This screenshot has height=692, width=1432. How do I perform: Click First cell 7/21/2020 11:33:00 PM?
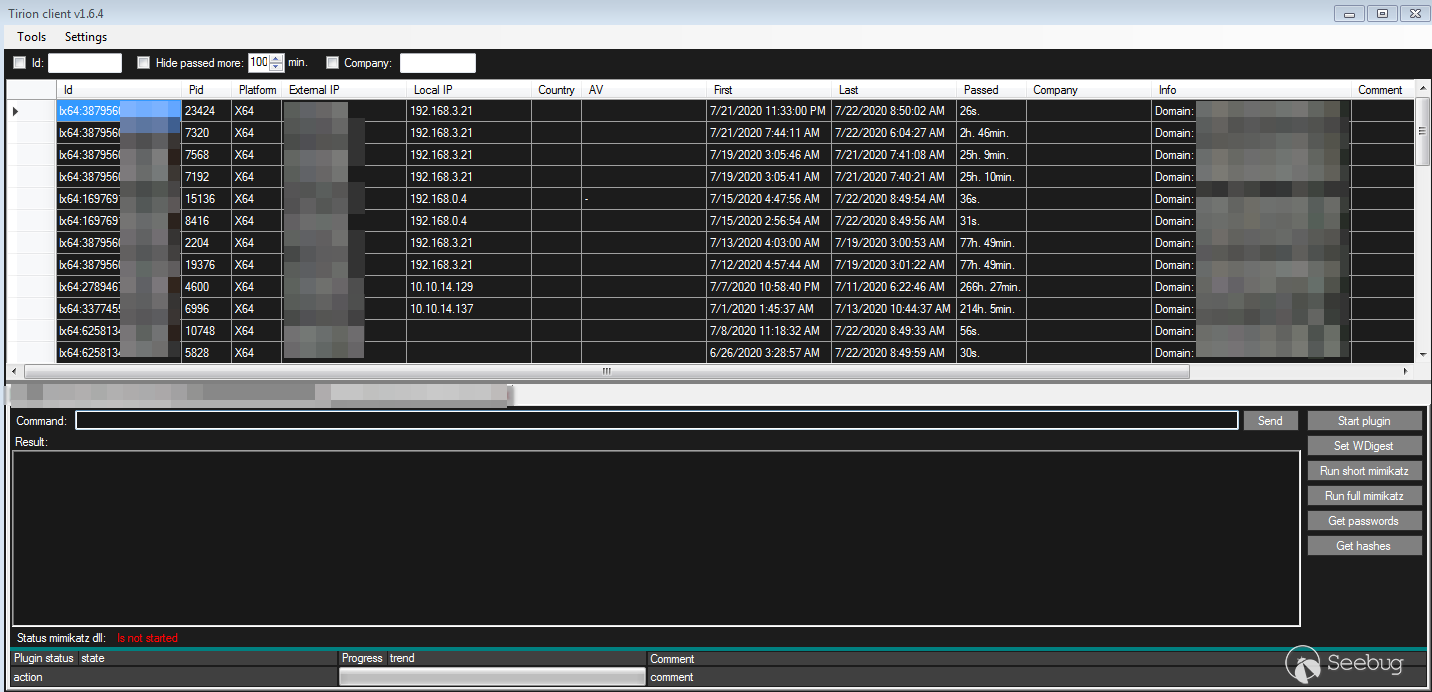coord(769,111)
